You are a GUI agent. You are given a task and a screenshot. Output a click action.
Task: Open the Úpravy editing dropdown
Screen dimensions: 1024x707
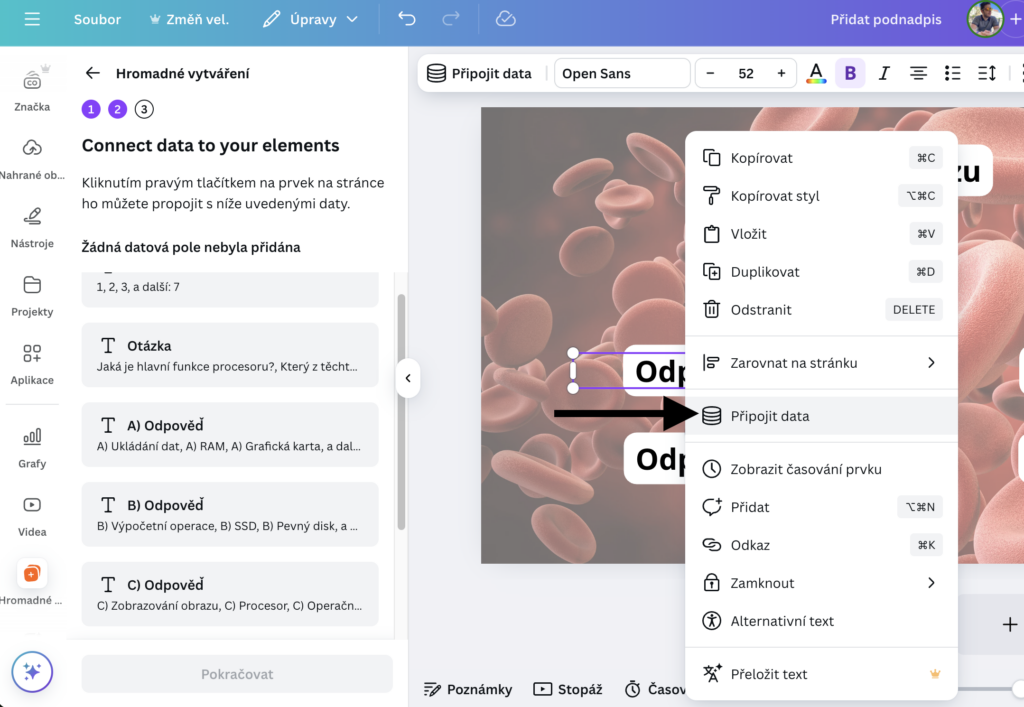310,20
